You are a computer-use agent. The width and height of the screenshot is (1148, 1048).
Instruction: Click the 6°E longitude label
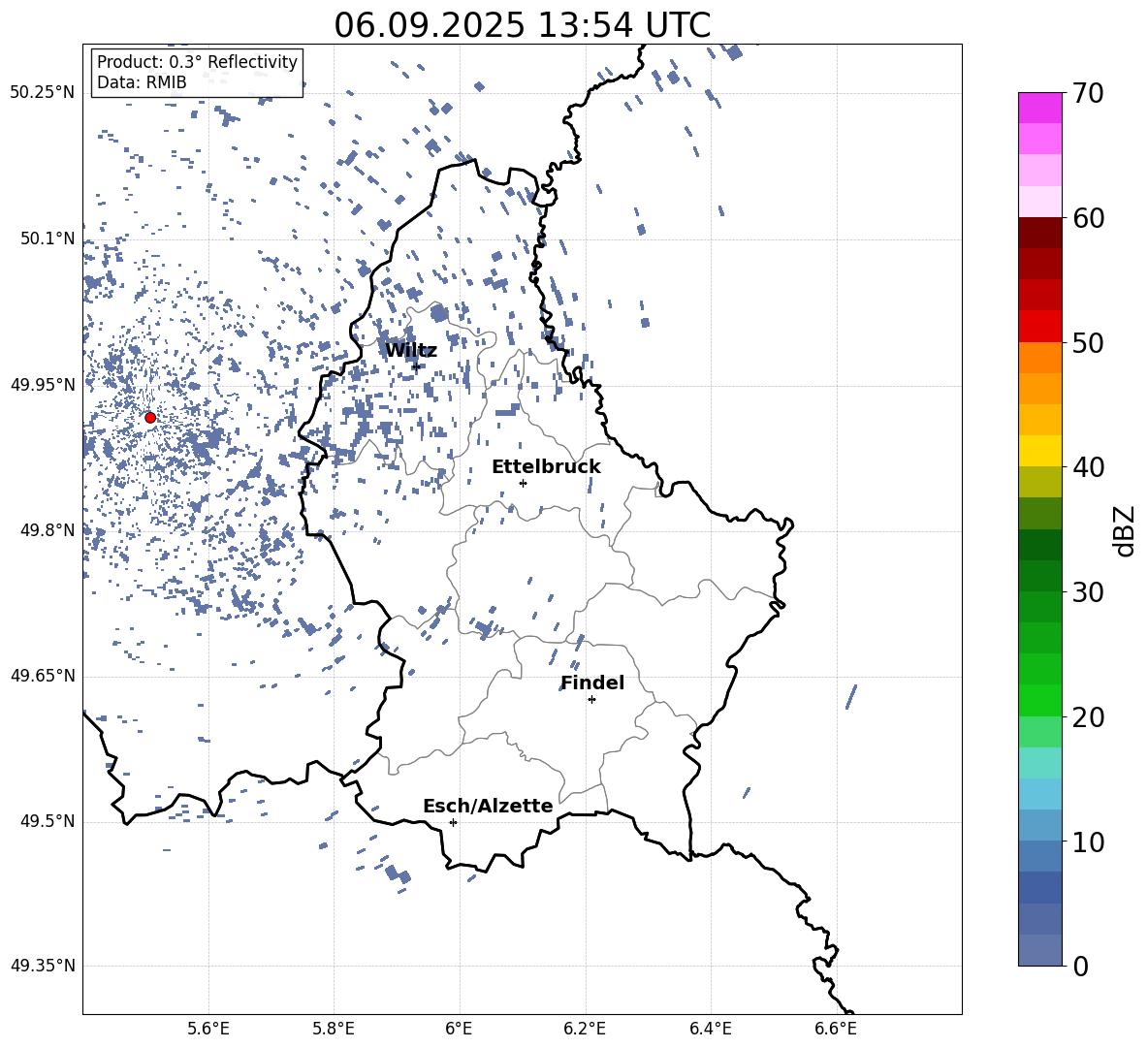click(x=459, y=1029)
